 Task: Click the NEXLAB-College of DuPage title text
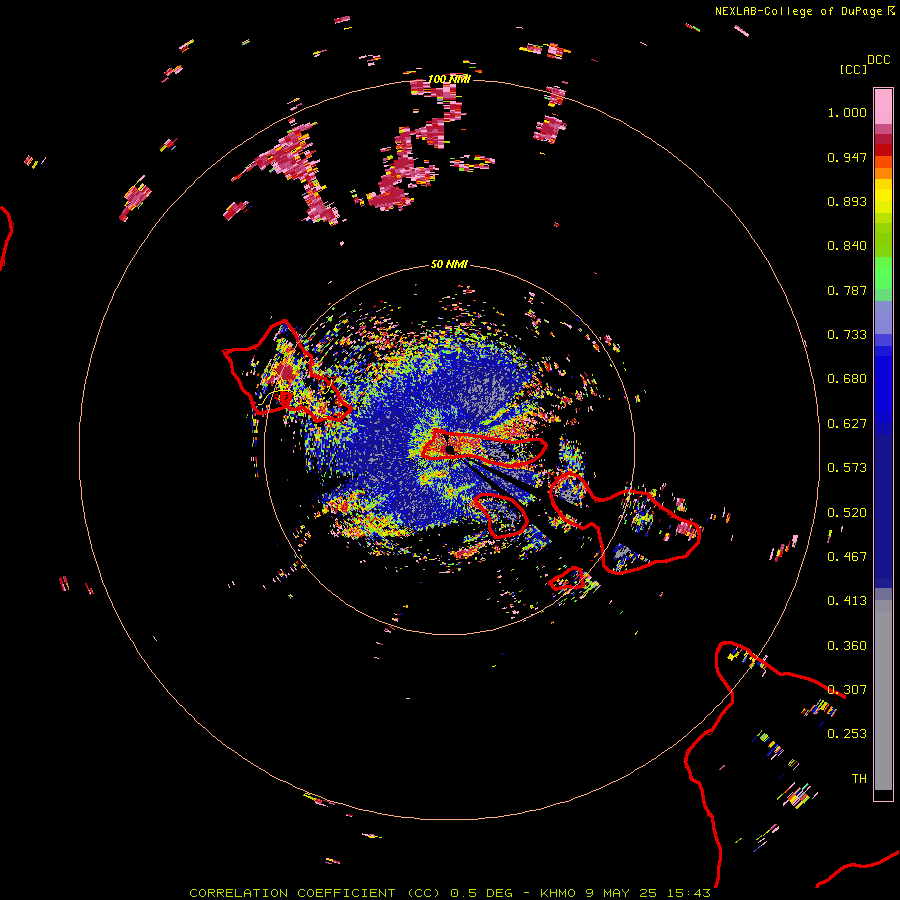pos(799,11)
